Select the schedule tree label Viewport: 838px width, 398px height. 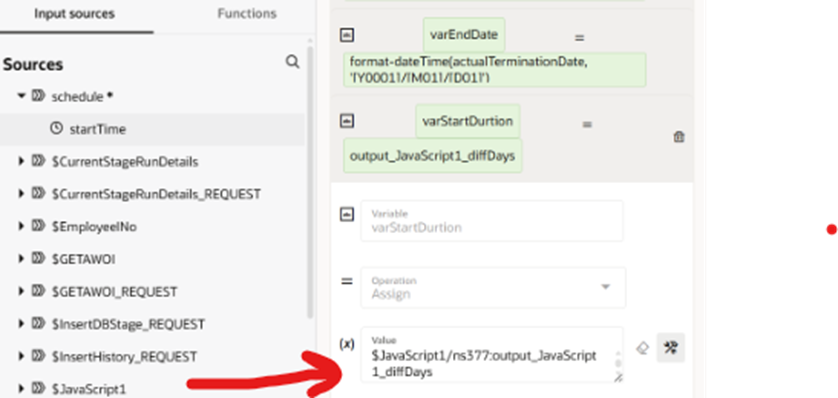77,97
